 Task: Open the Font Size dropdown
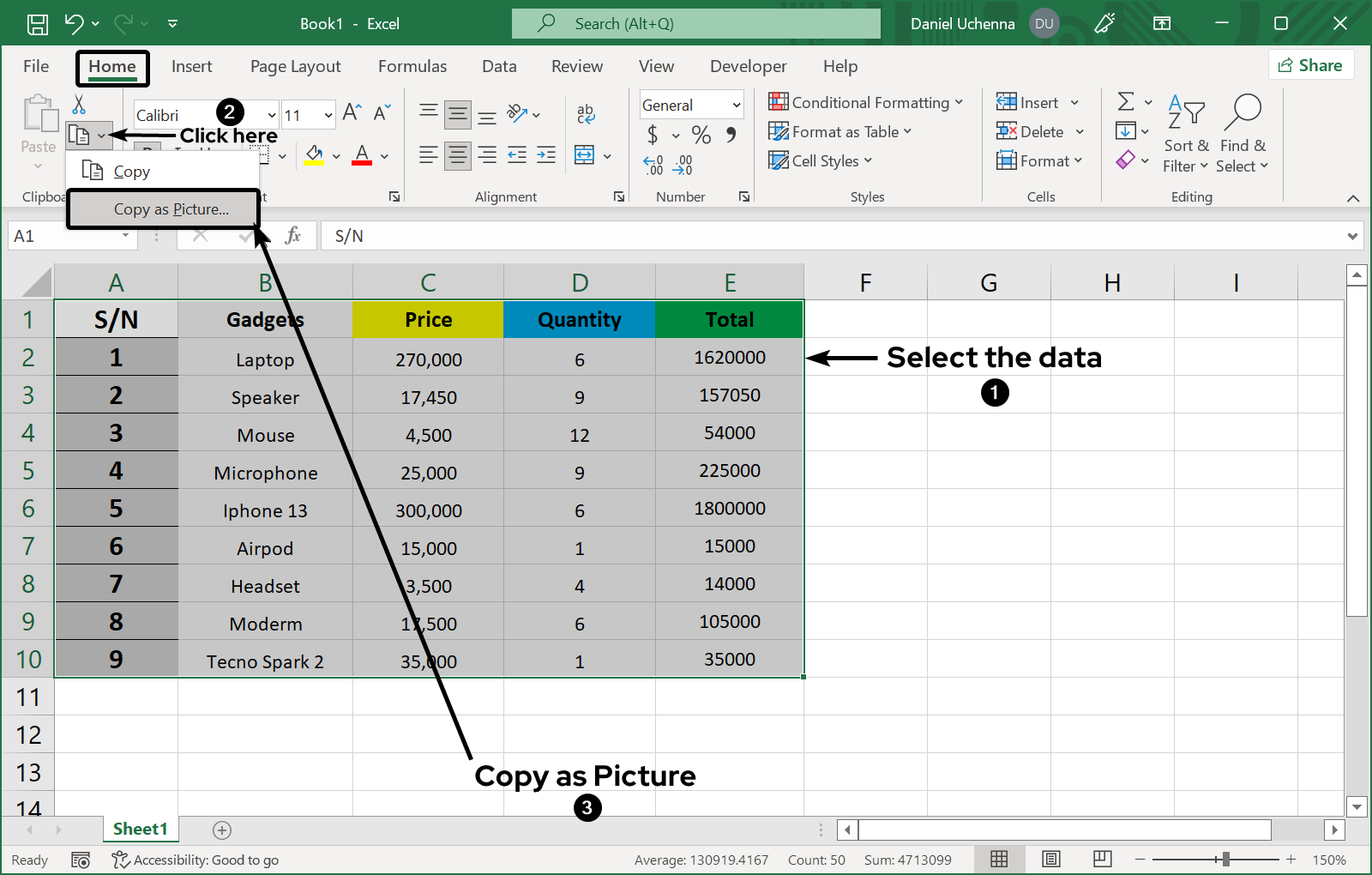(327, 114)
